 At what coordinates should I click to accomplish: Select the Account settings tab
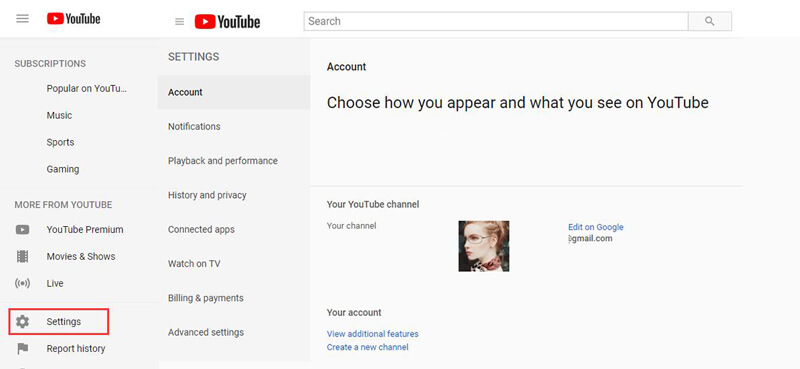[234, 92]
